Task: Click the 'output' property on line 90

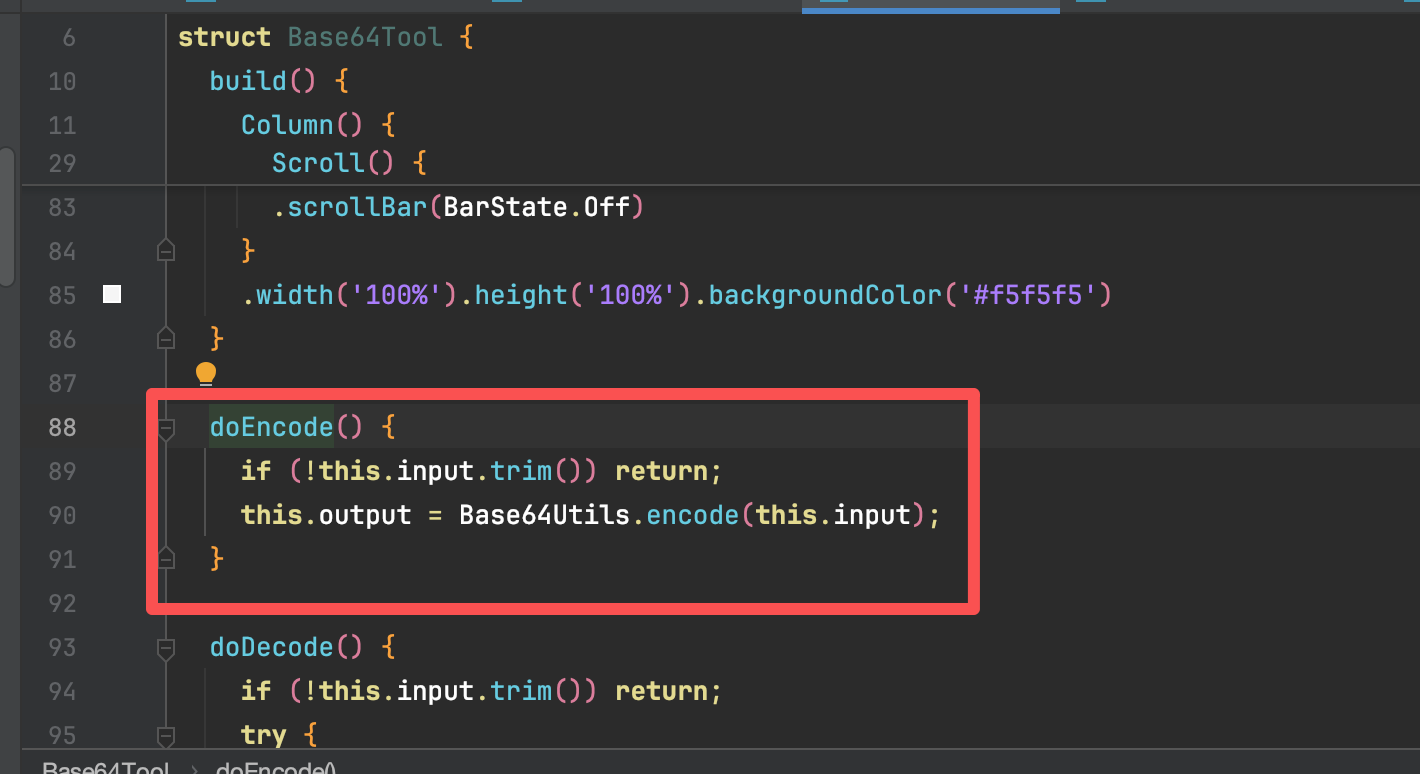Action: click(x=365, y=515)
